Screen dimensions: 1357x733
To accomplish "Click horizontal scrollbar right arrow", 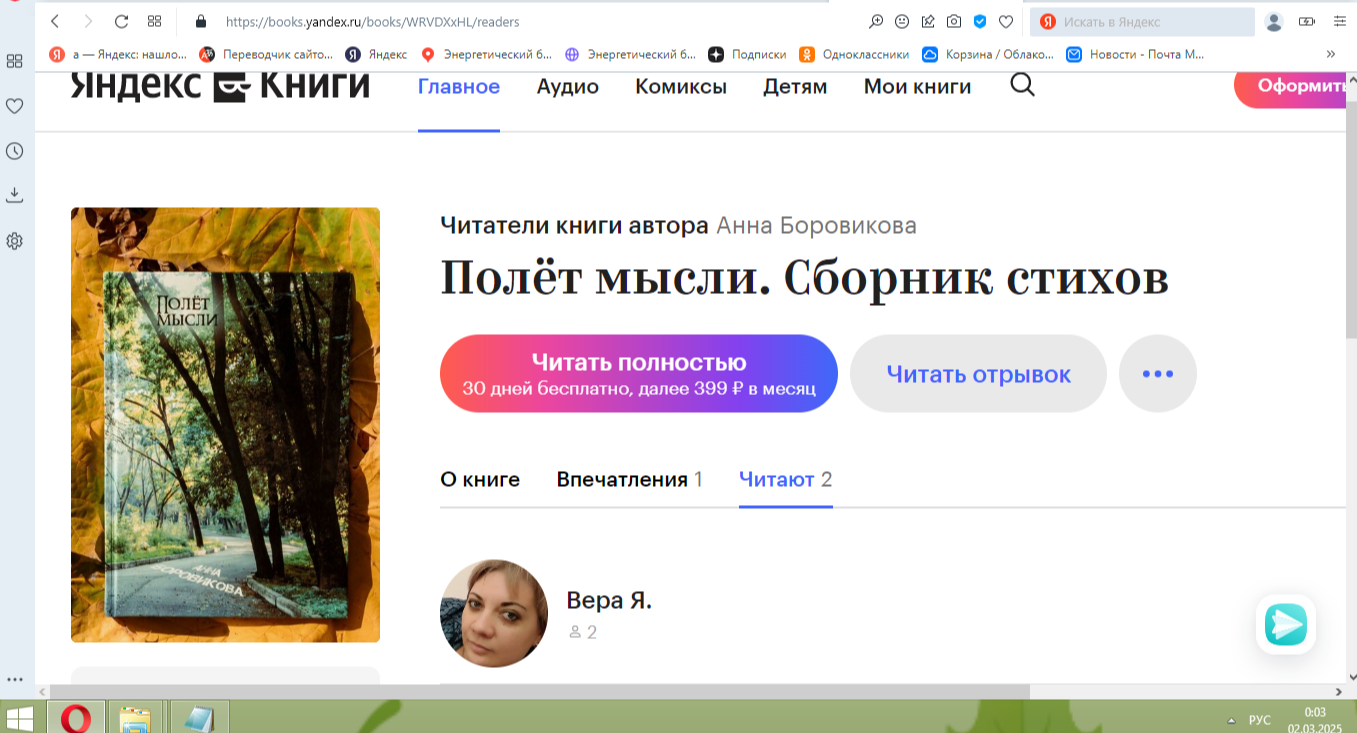I will tap(1339, 691).
